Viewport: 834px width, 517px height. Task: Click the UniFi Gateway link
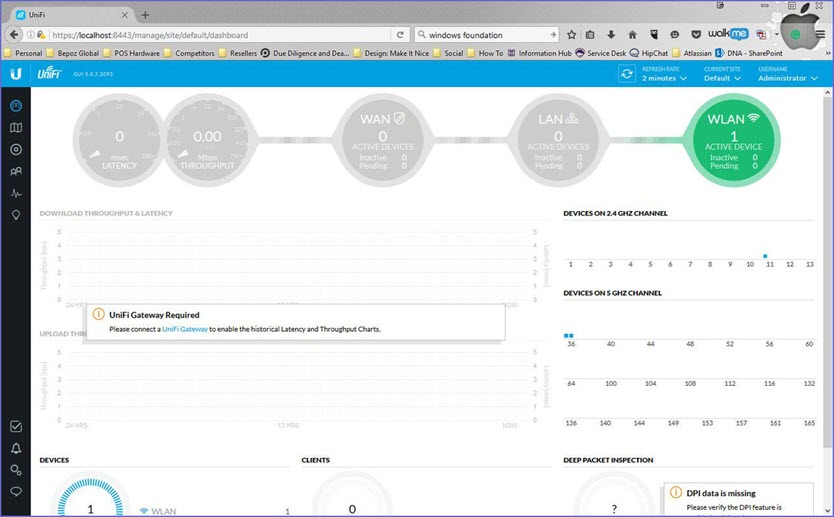coord(184,329)
